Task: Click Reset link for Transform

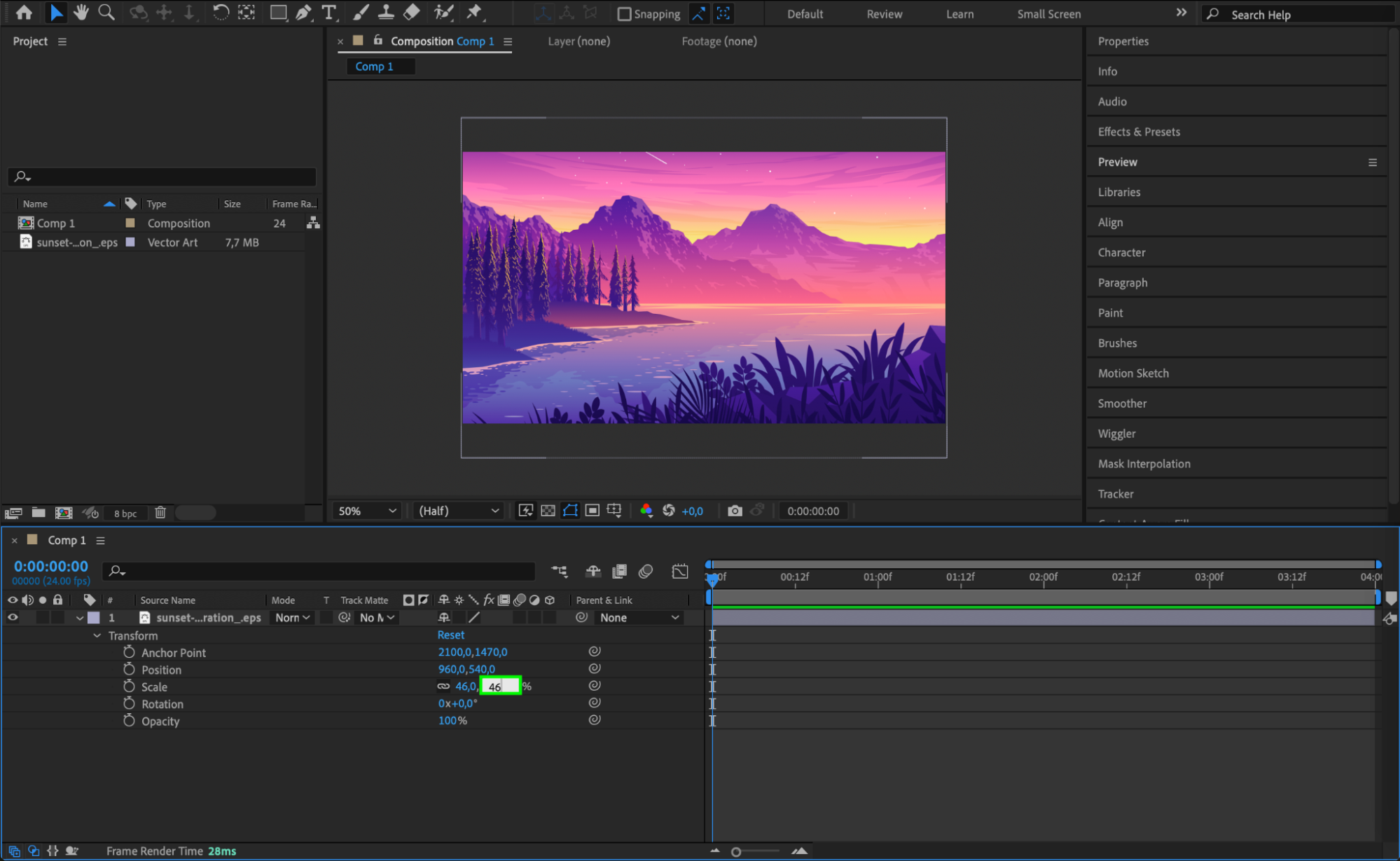Action: tap(450, 635)
